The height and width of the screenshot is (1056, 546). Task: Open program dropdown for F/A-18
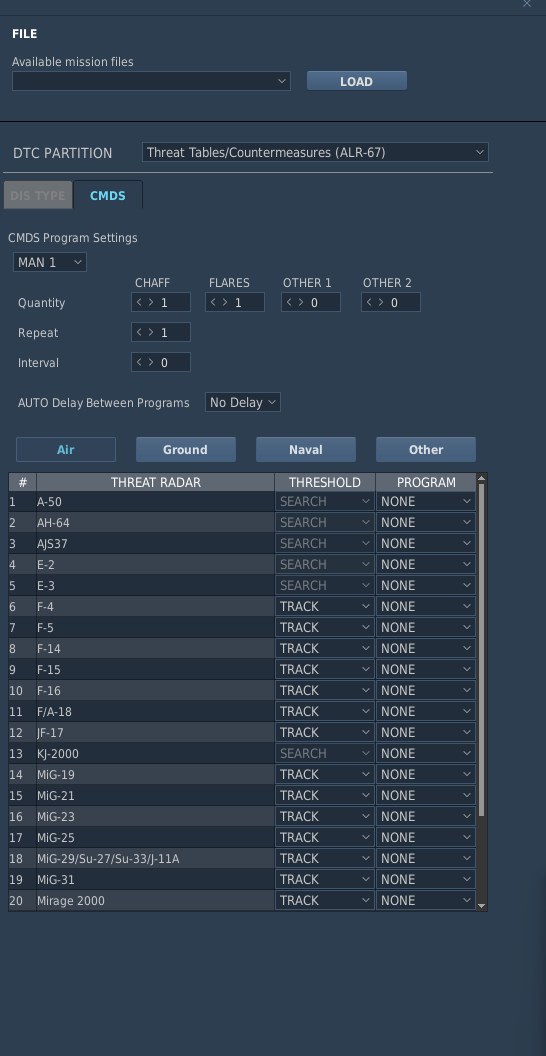pos(426,711)
